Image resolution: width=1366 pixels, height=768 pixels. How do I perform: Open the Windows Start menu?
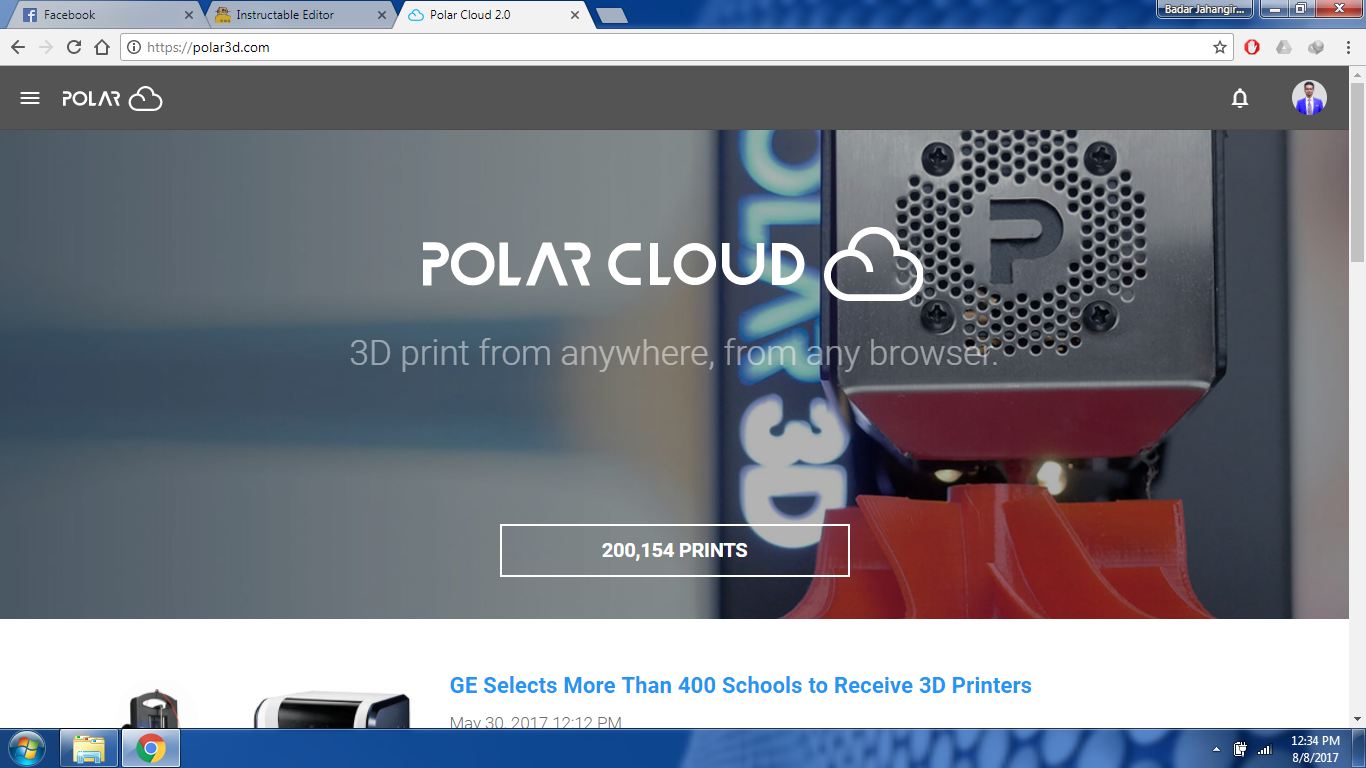pyautogui.click(x=27, y=748)
